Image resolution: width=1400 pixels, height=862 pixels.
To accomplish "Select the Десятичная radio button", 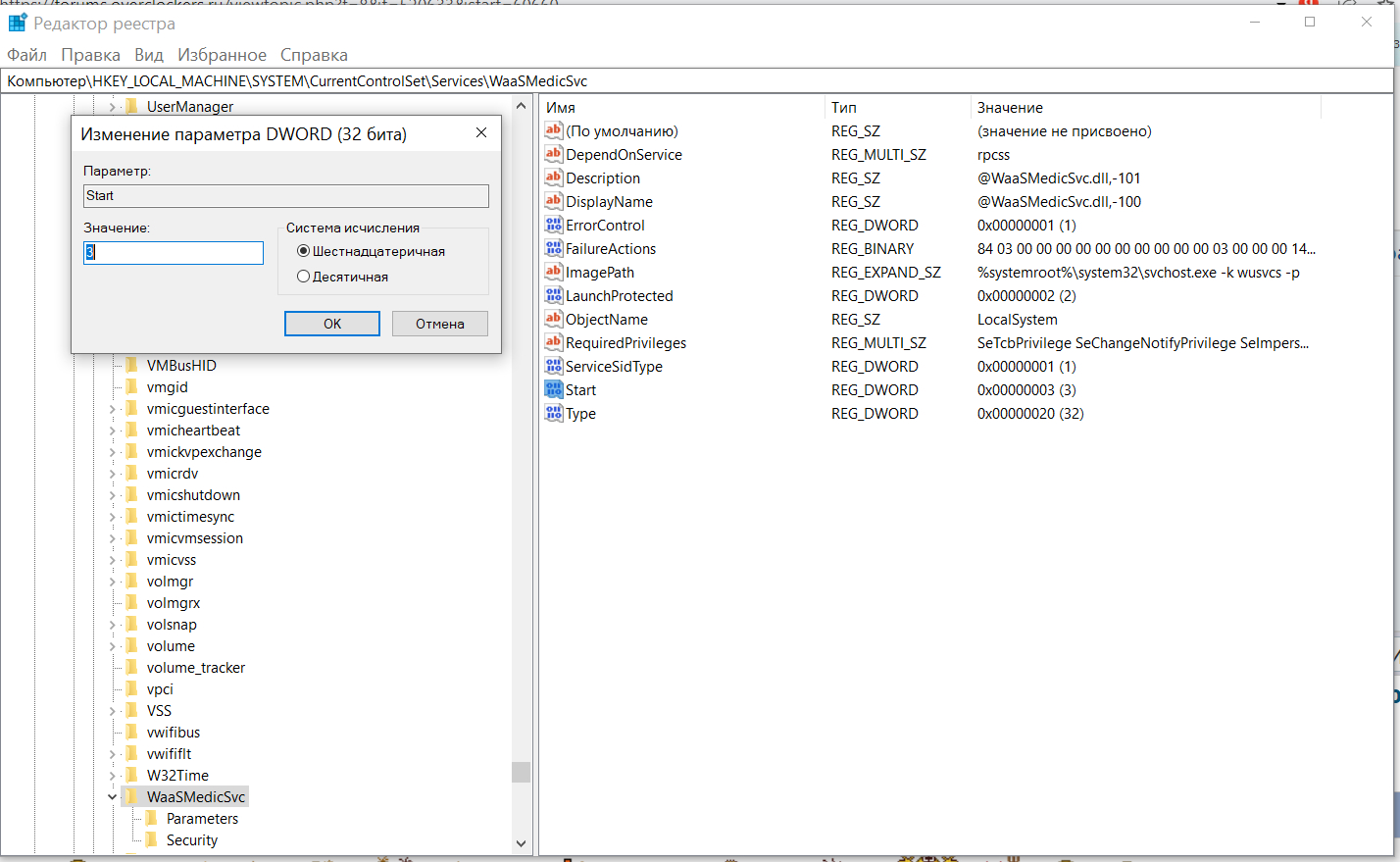I will coord(304,277).
